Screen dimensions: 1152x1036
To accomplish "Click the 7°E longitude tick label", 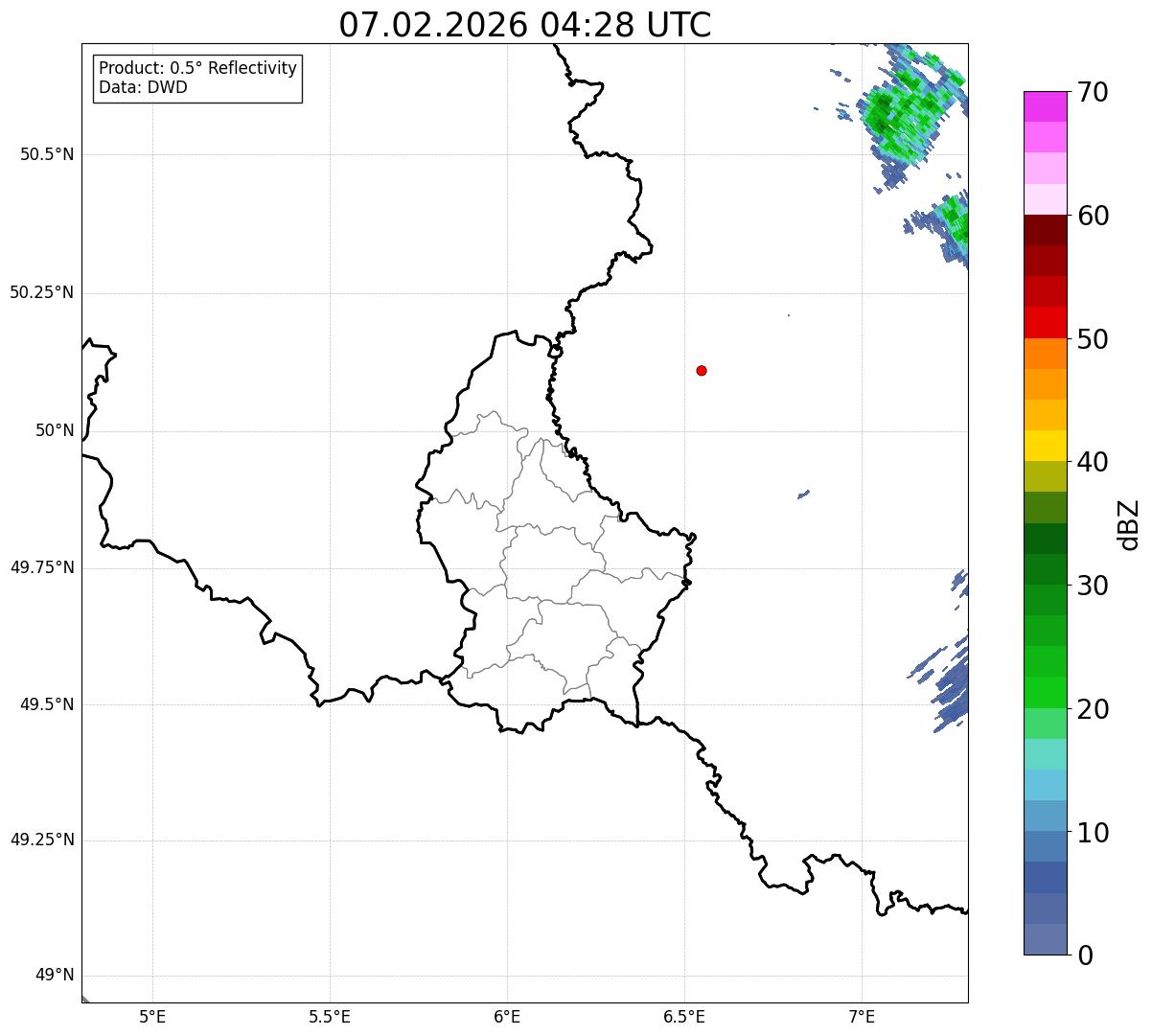I will coord(862,1016).
